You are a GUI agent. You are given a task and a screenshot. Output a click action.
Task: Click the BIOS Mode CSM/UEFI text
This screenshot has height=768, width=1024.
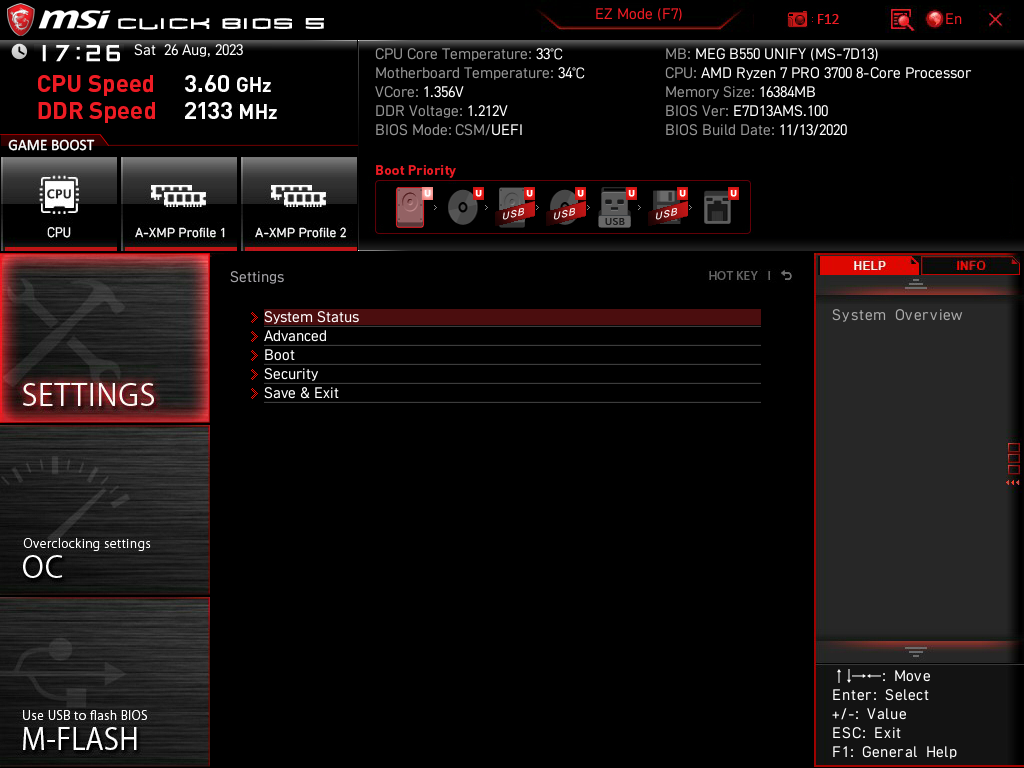(x=449, y=130)
